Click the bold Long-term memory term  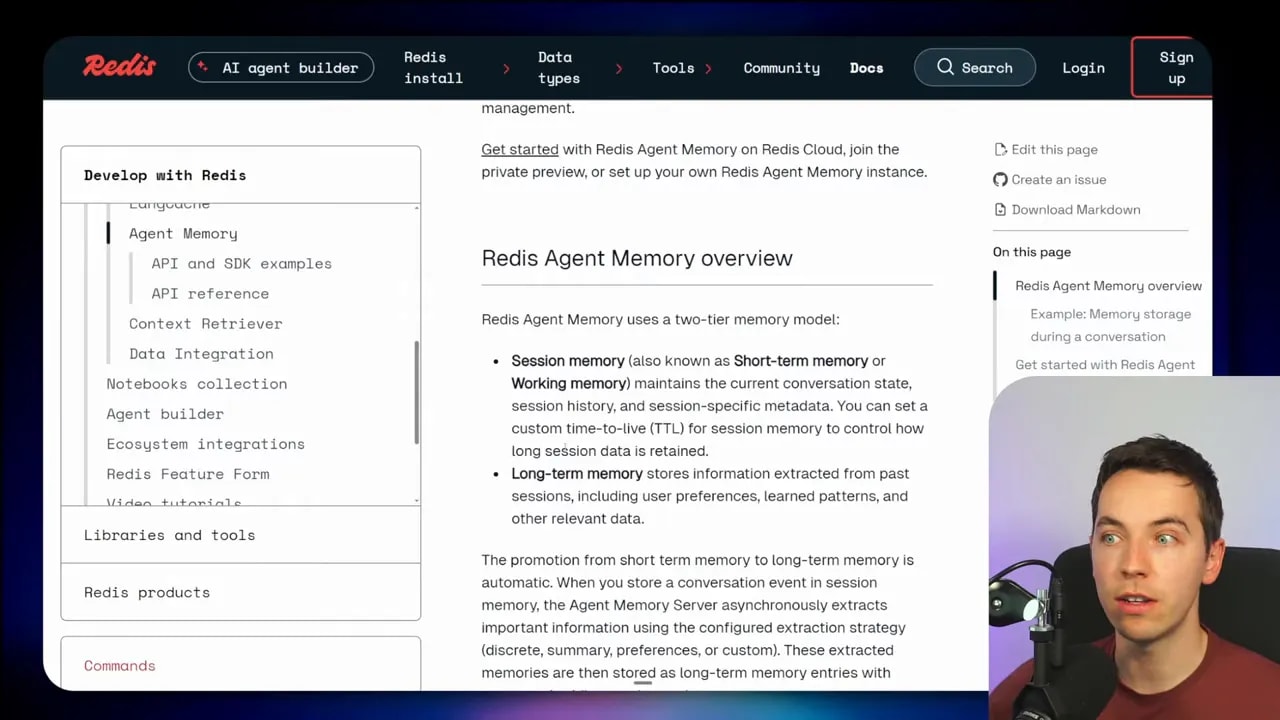tap(577, 473)
